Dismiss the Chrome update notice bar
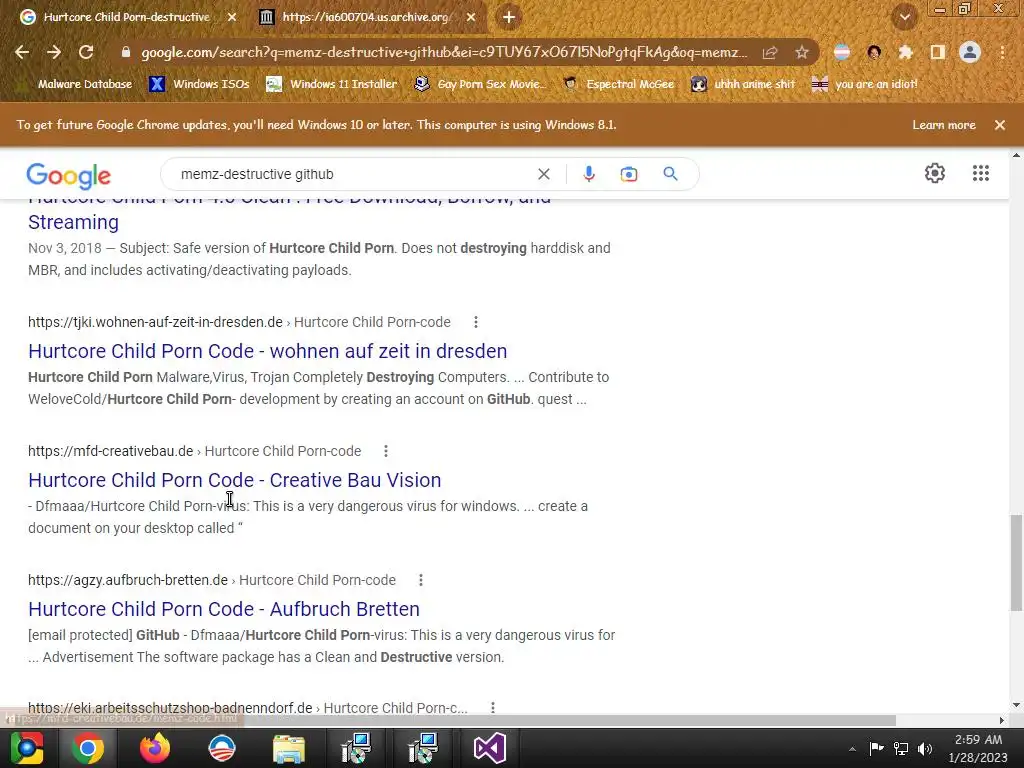 pos(1000,125)
